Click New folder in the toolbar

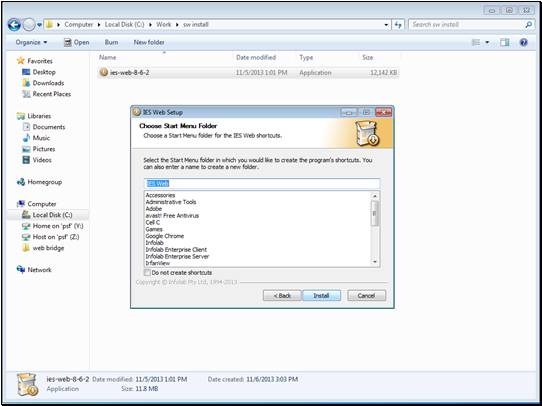(149, 42)
